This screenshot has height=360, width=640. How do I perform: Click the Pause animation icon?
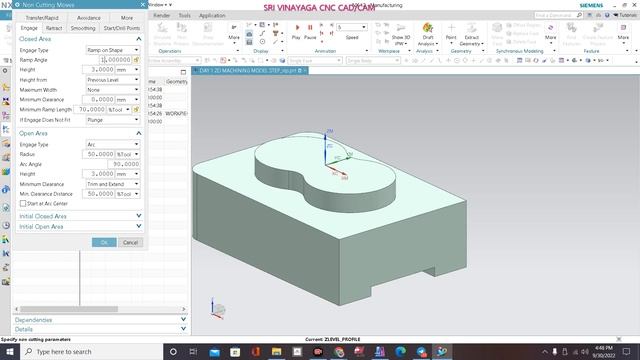[x=310, y=28]
